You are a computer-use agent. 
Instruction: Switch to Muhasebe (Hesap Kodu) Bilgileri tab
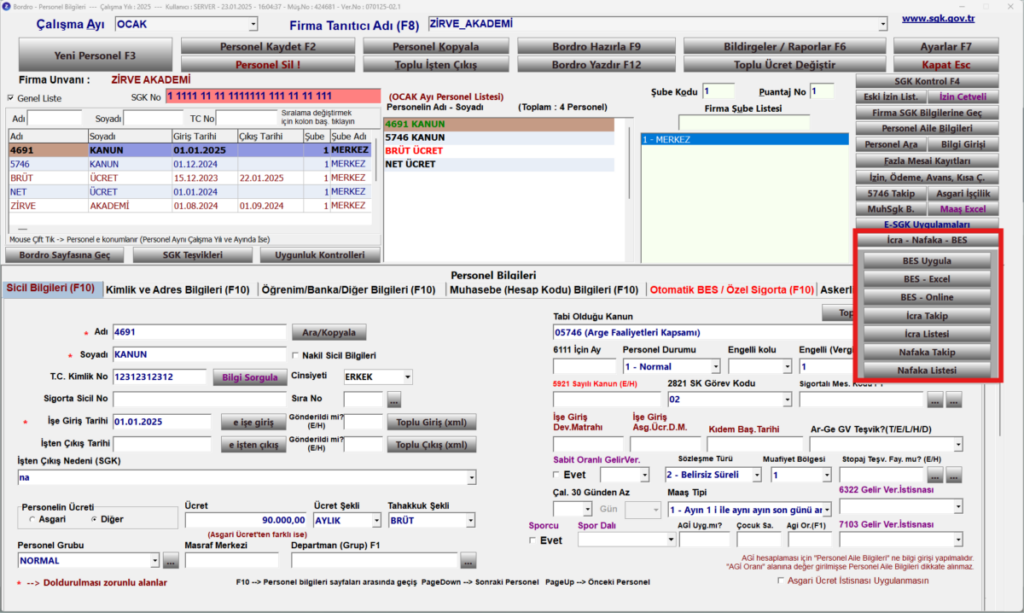[x=544, y=290]
